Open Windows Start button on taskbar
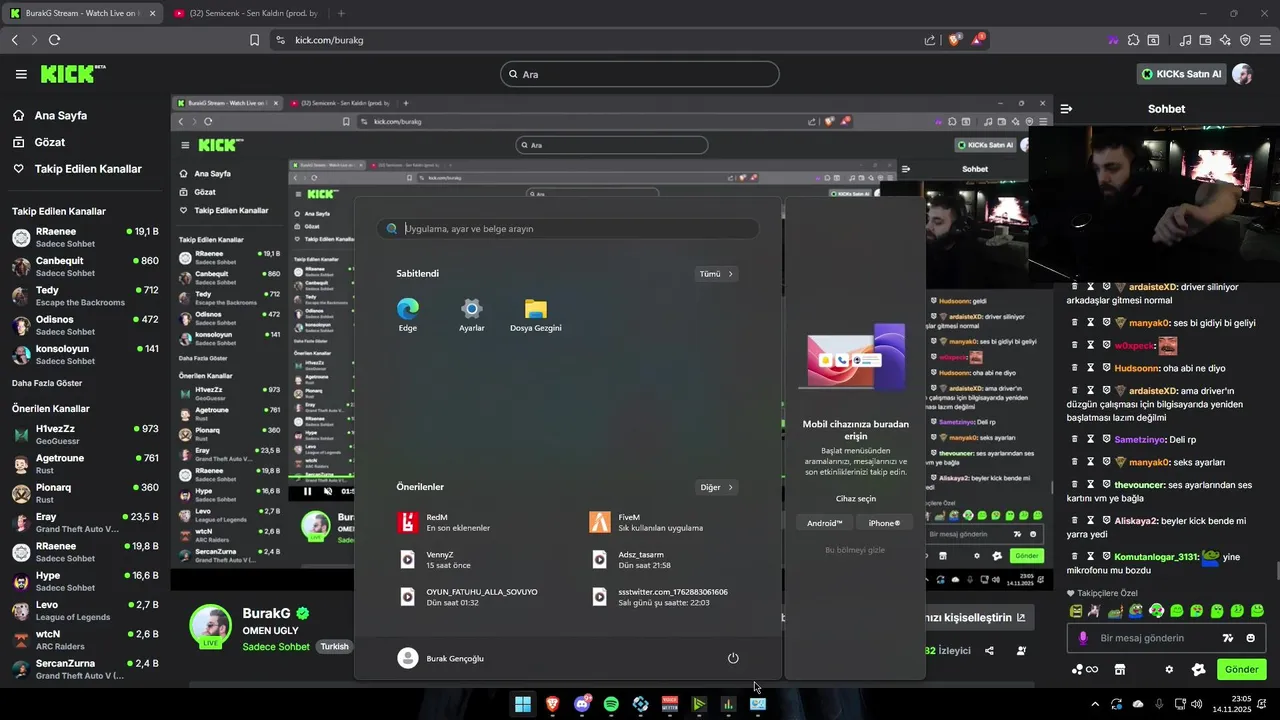The image size is (1280, 720). 523,704
